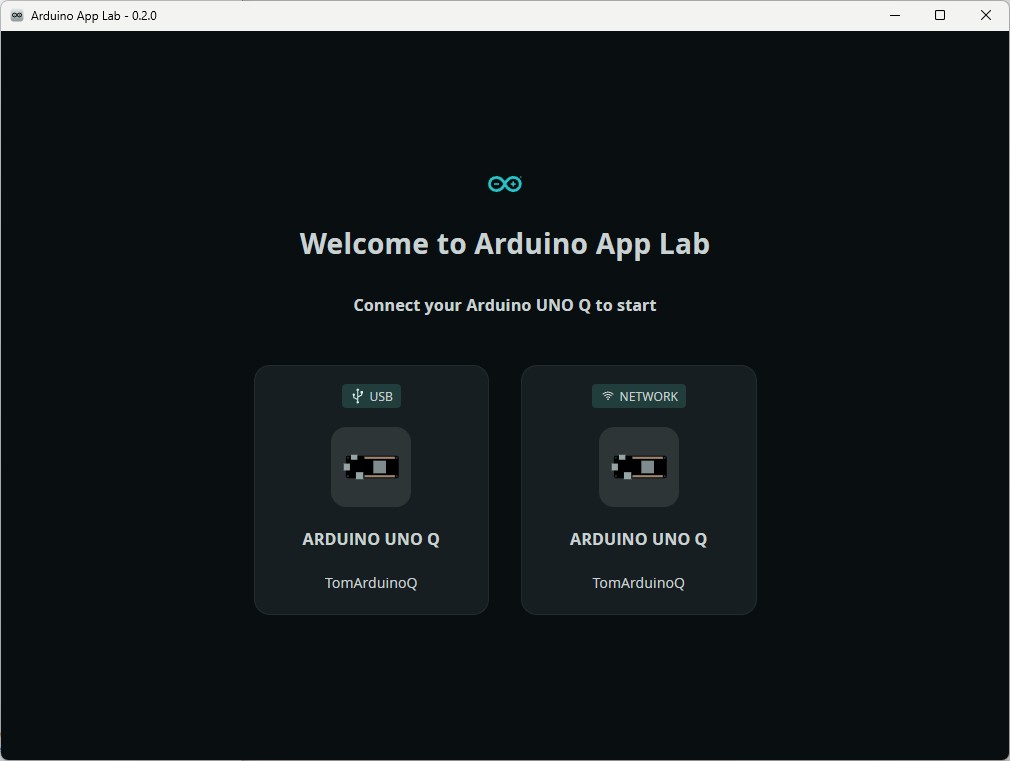Minimize the Arduino App Lab window
The width and height of the screenshot is (1010, 761).
893,15
